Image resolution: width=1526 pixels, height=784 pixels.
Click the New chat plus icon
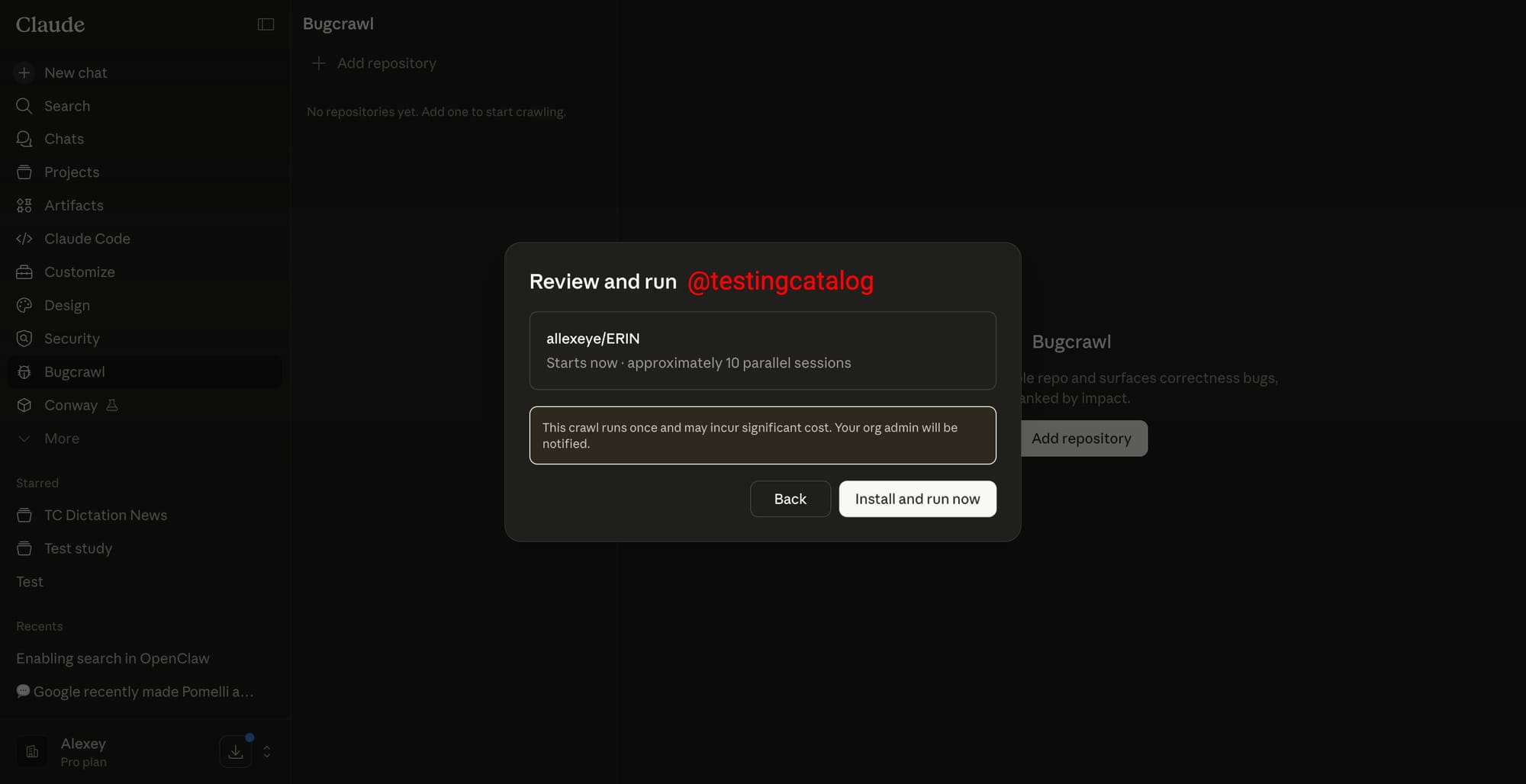click(x=24, y=72)
